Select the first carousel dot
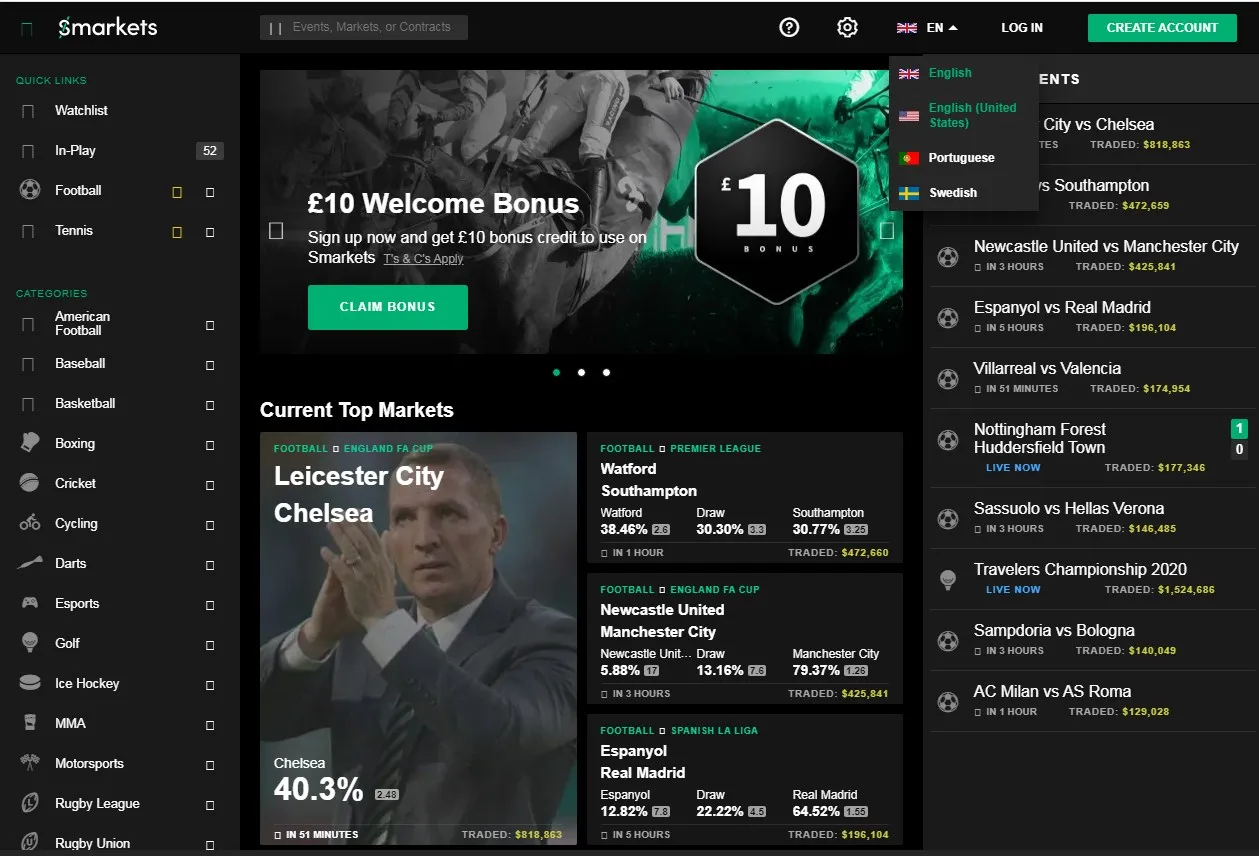This screenshot has height=856, width=1259. click(557, 372)
